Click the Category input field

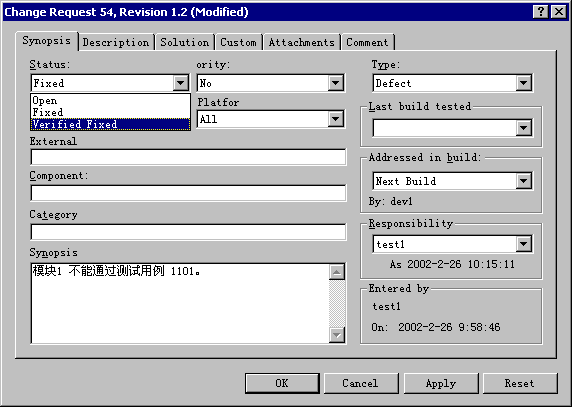tap(188, 232)
